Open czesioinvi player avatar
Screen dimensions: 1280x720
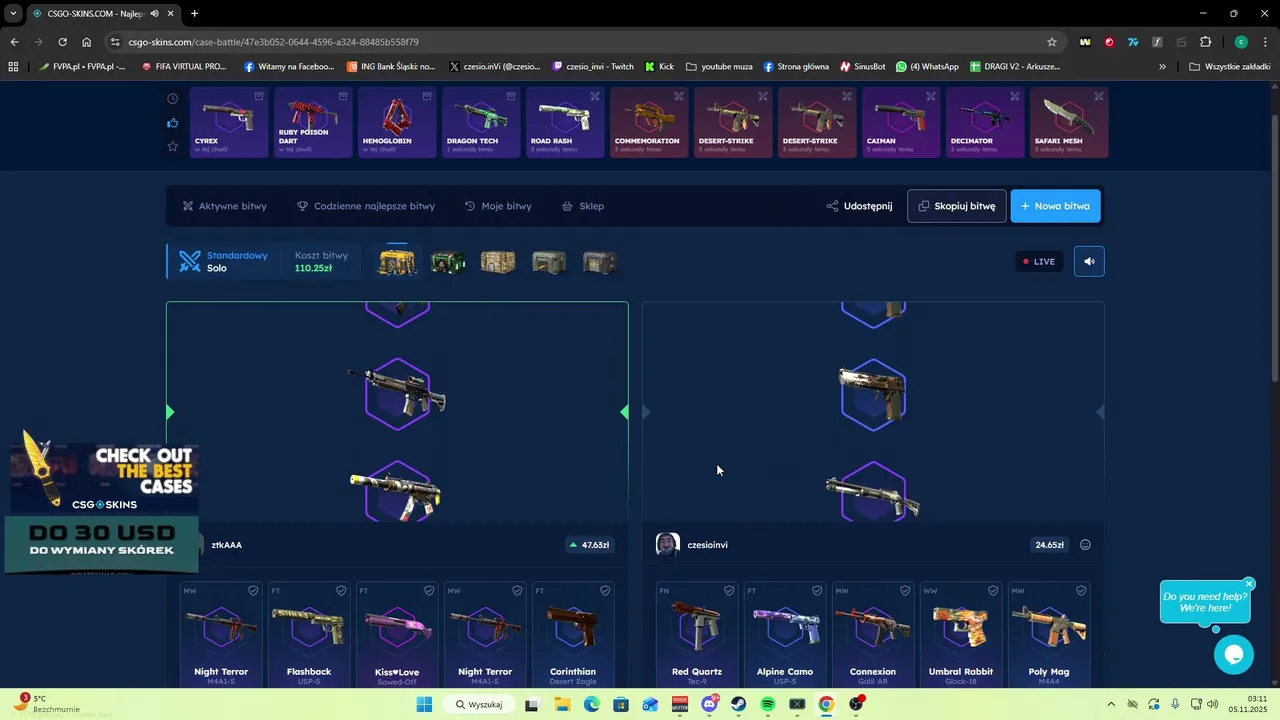[x=667, y=545]
